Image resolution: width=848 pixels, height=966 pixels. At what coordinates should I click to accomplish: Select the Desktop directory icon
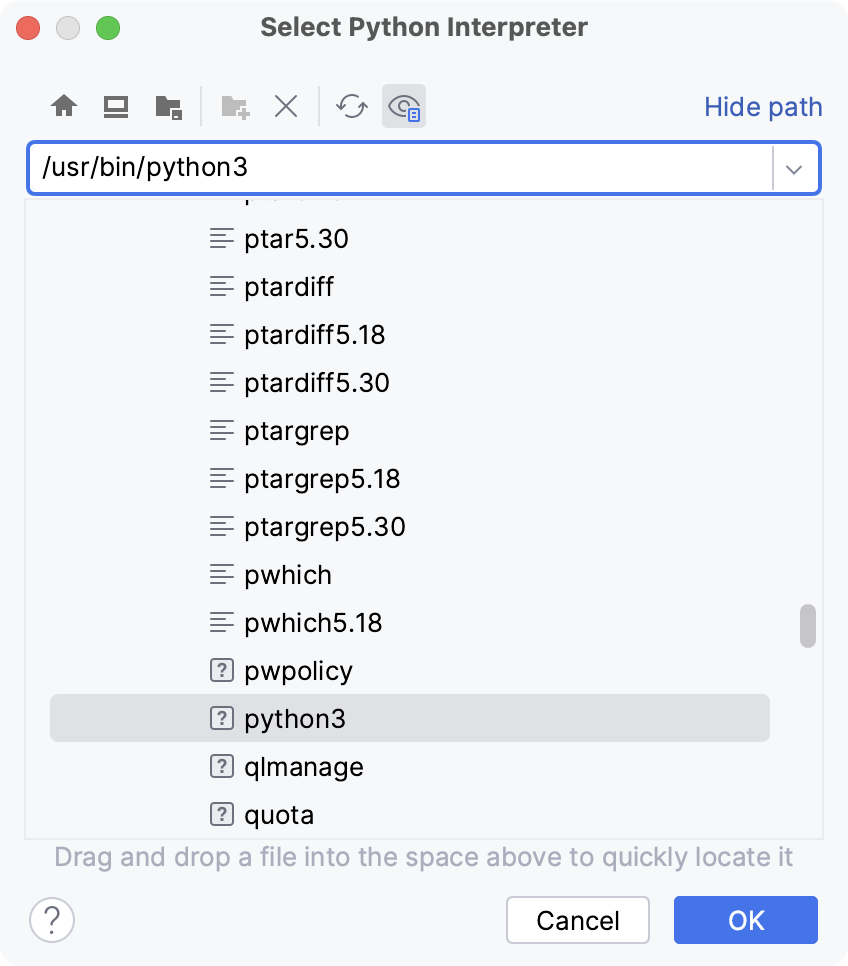116,106
